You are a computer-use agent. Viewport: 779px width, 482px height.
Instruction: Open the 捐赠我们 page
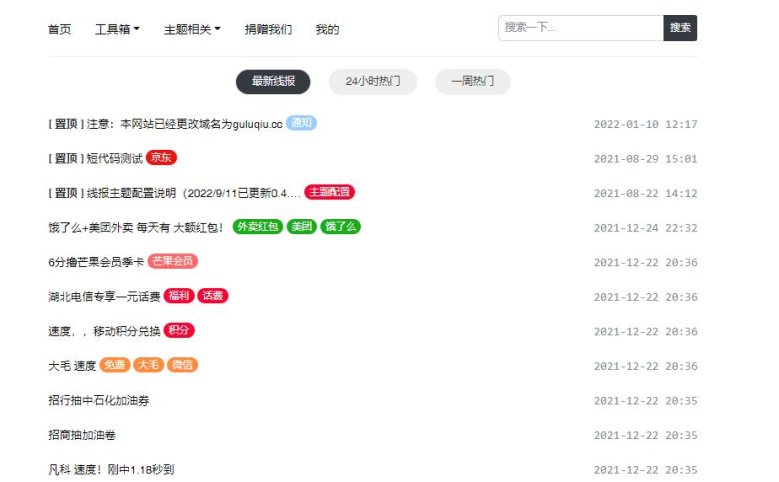[268, 29]
